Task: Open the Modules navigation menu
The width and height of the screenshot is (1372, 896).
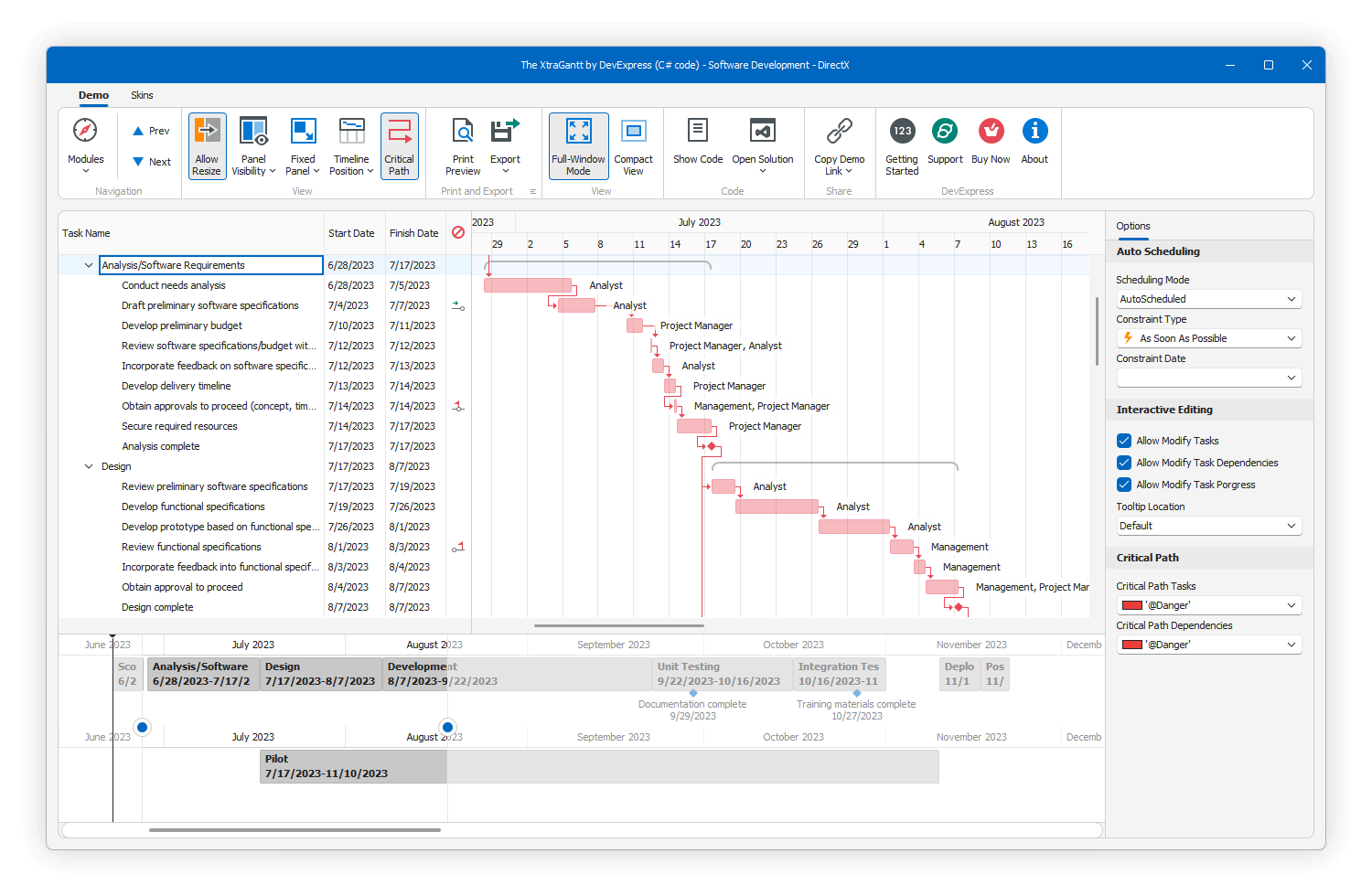Action: 85,144
